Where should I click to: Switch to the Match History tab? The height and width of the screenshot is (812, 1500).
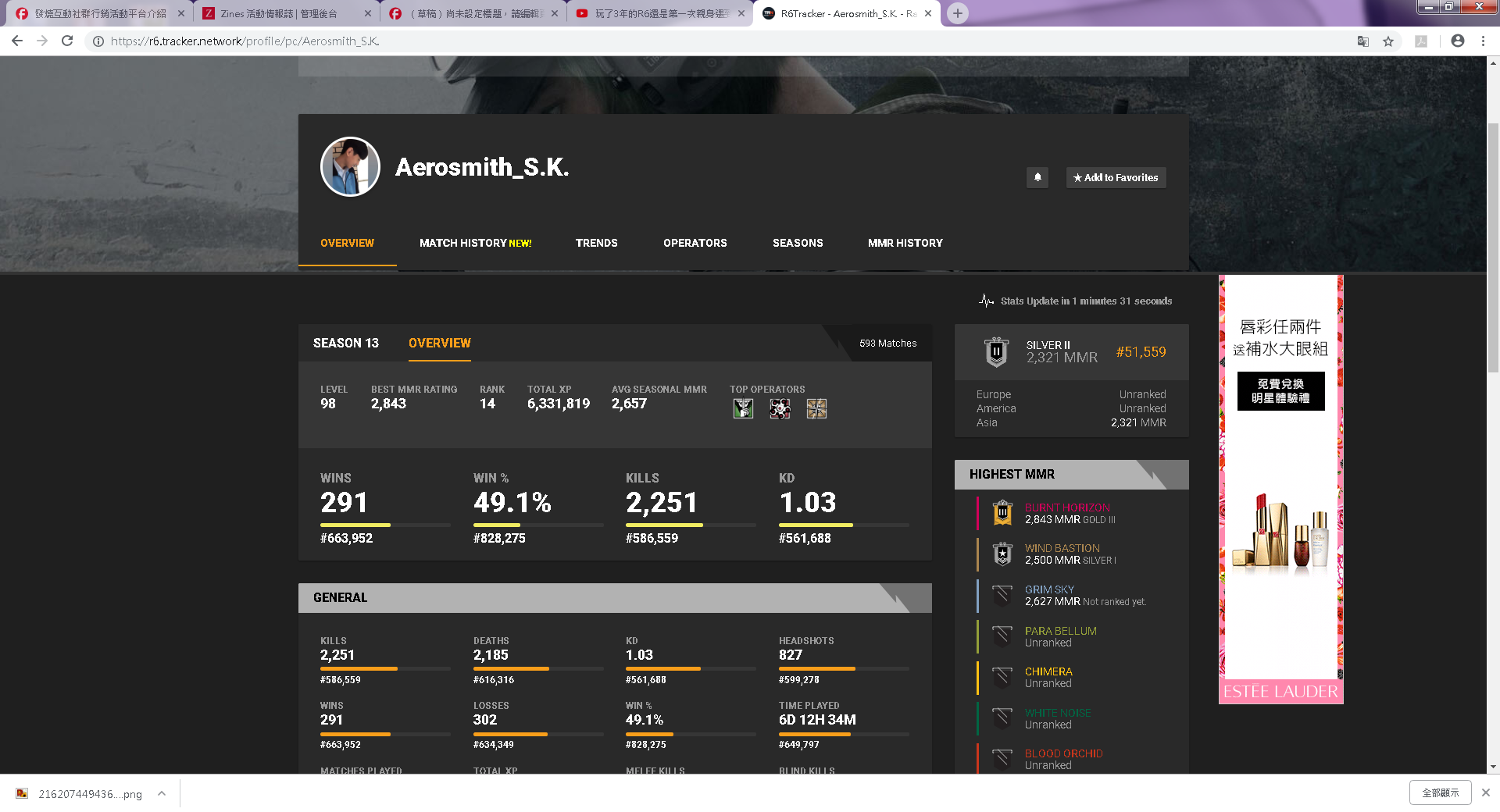(x=475, y=243)
